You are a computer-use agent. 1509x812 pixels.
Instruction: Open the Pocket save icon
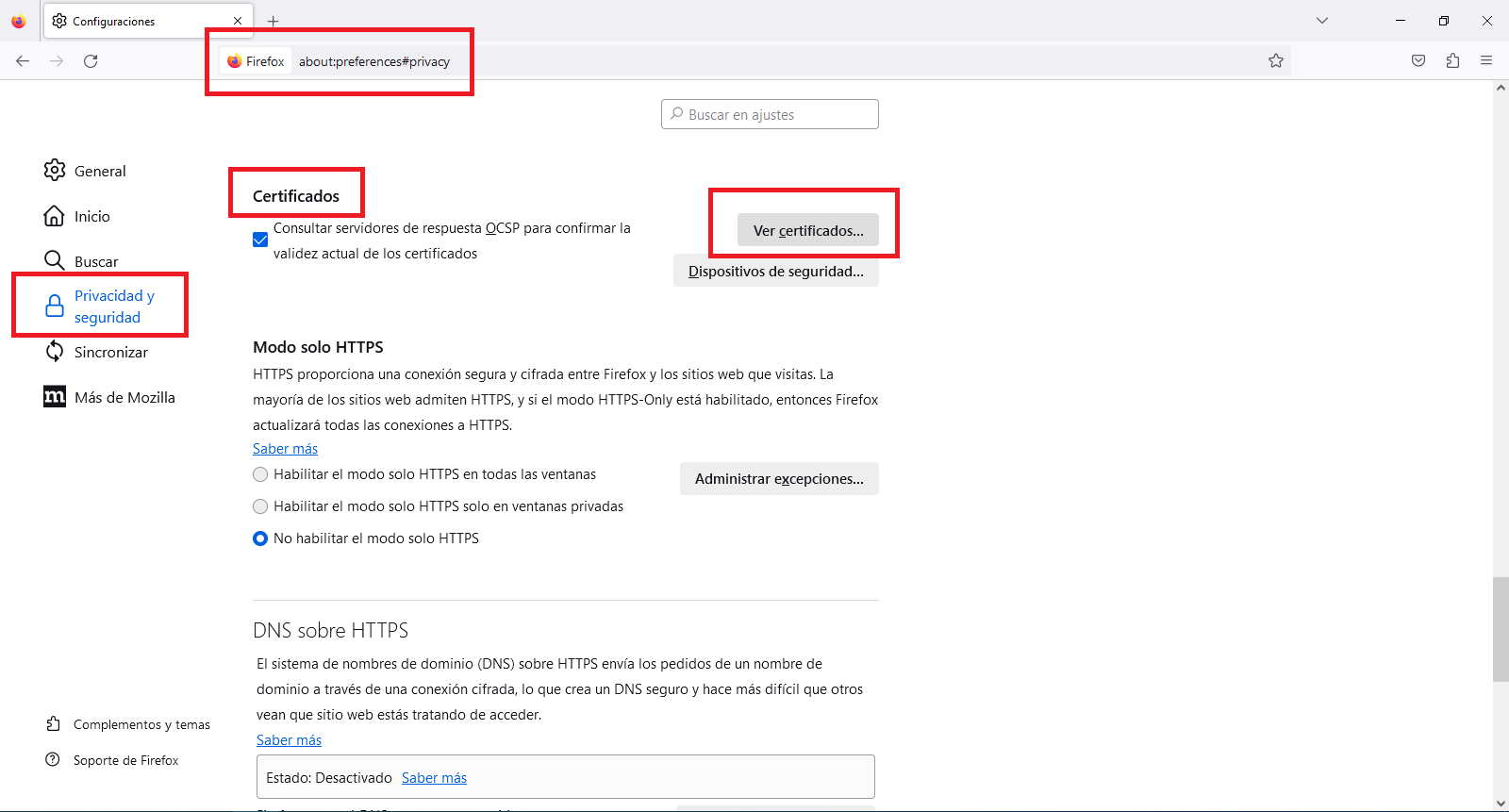click(1418, 61)
